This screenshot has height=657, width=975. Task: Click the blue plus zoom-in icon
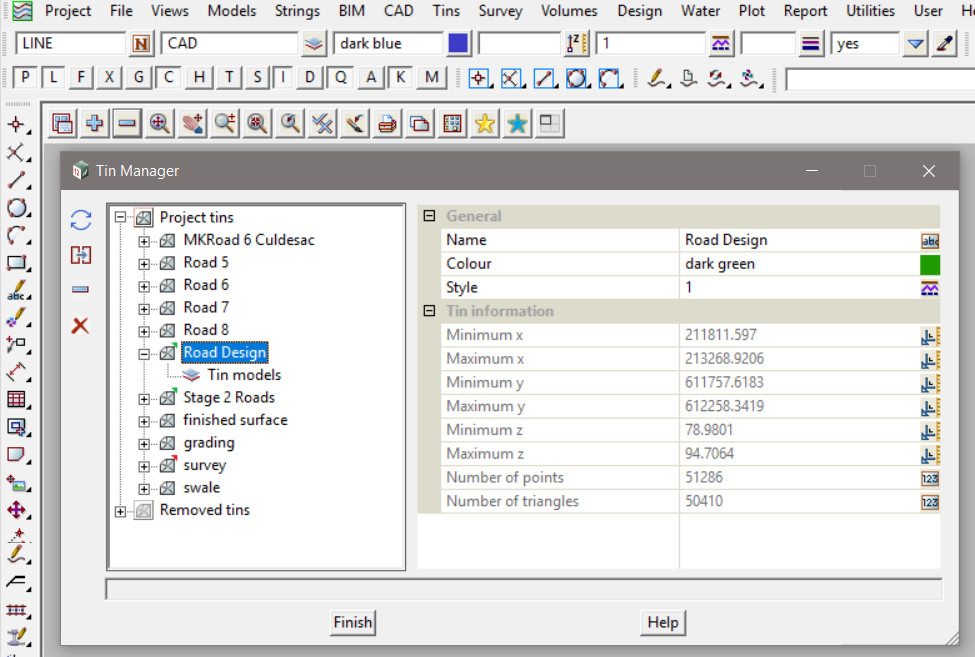(95, 123)
